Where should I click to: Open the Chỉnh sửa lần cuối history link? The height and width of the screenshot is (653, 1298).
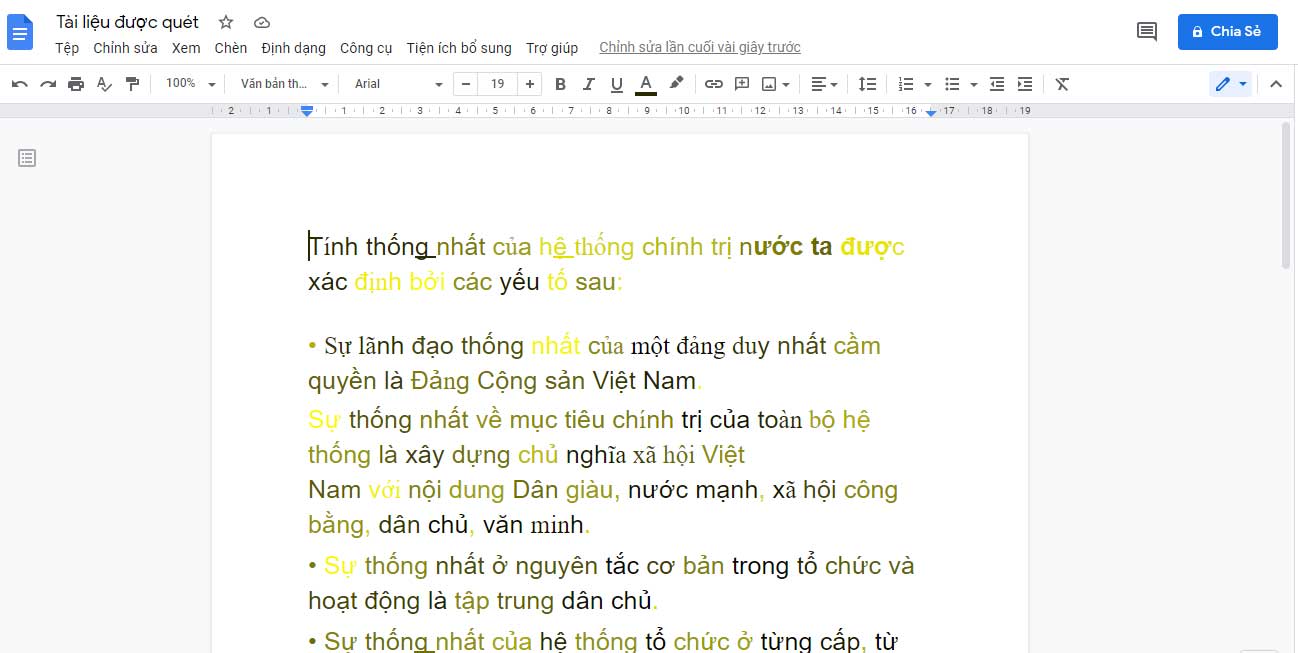click(699, 48)
